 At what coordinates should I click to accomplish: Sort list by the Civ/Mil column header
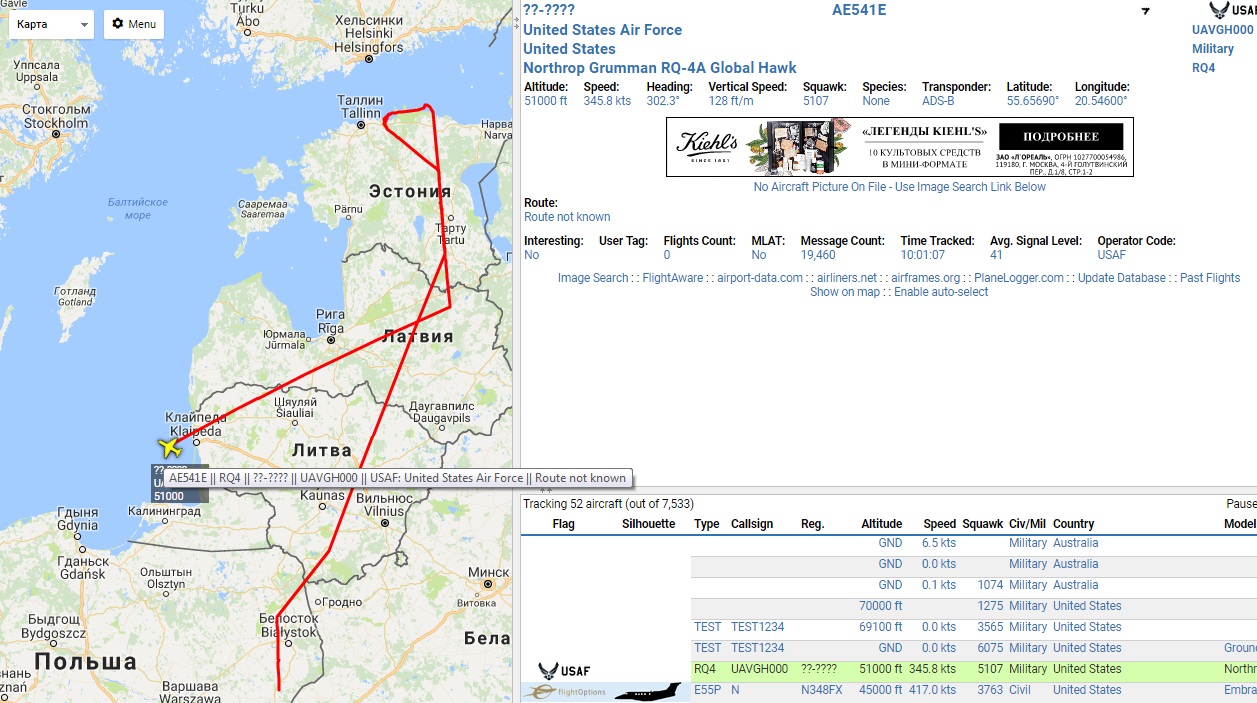click(1027, 524)
